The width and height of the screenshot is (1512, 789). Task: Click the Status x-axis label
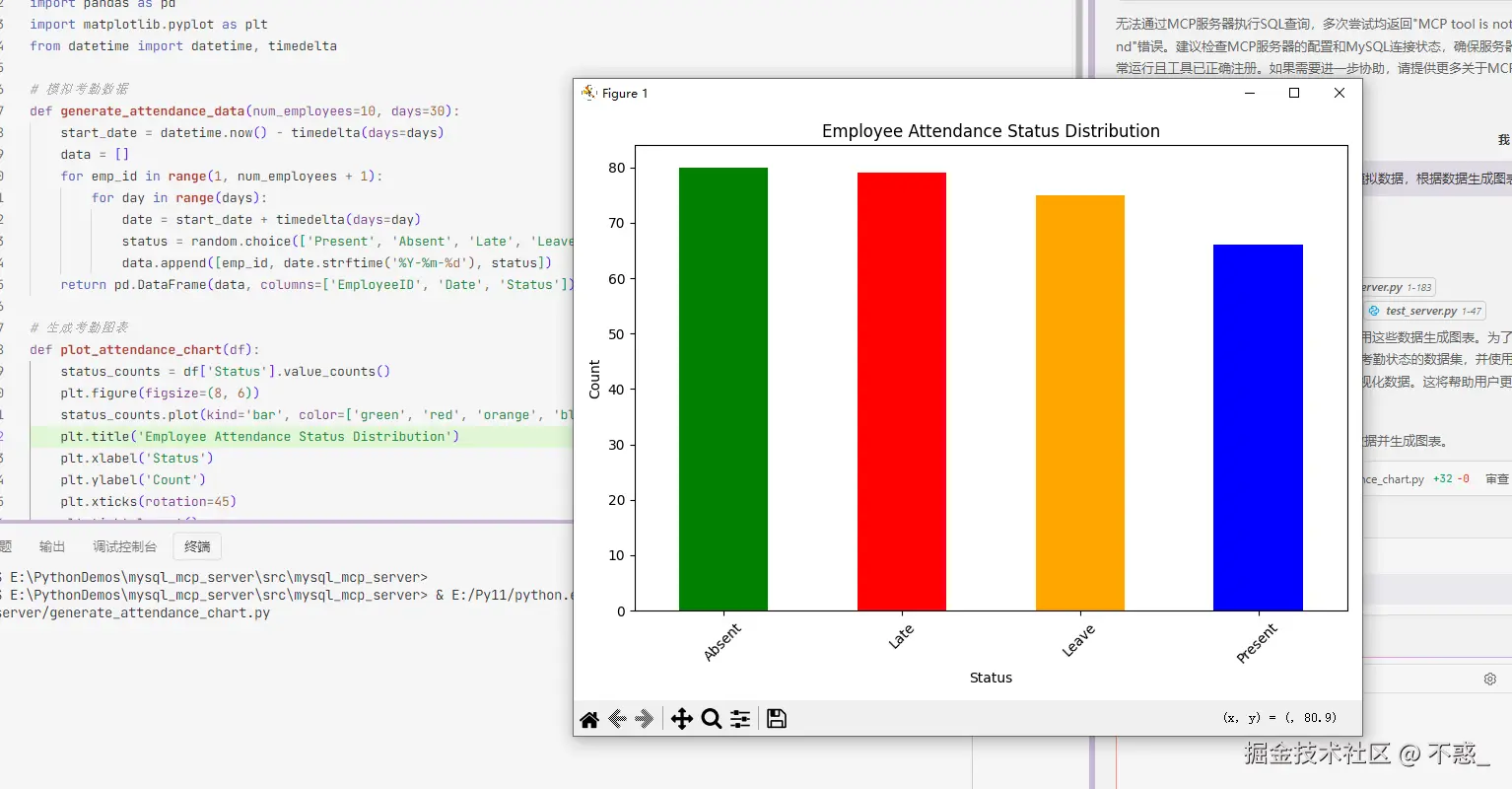tap(991, 678)
